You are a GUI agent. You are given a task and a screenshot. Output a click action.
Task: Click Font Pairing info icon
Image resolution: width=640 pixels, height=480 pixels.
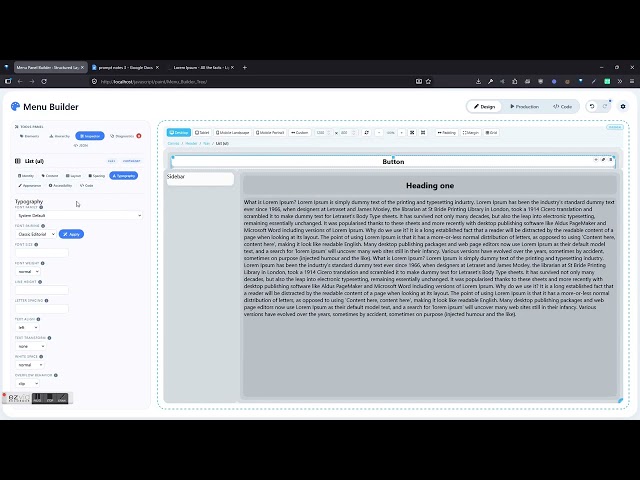(x=43, y=226)
